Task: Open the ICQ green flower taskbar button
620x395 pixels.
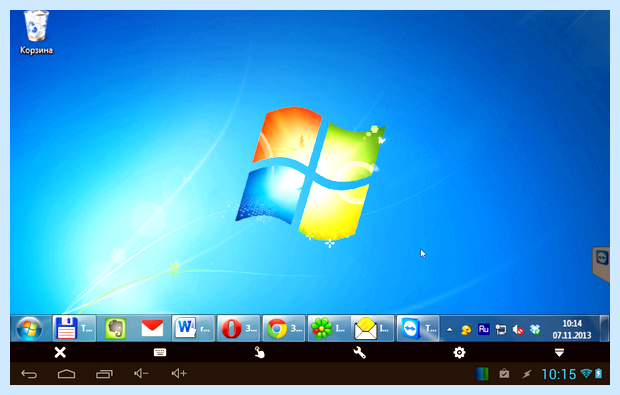Action: click(329, 328)
